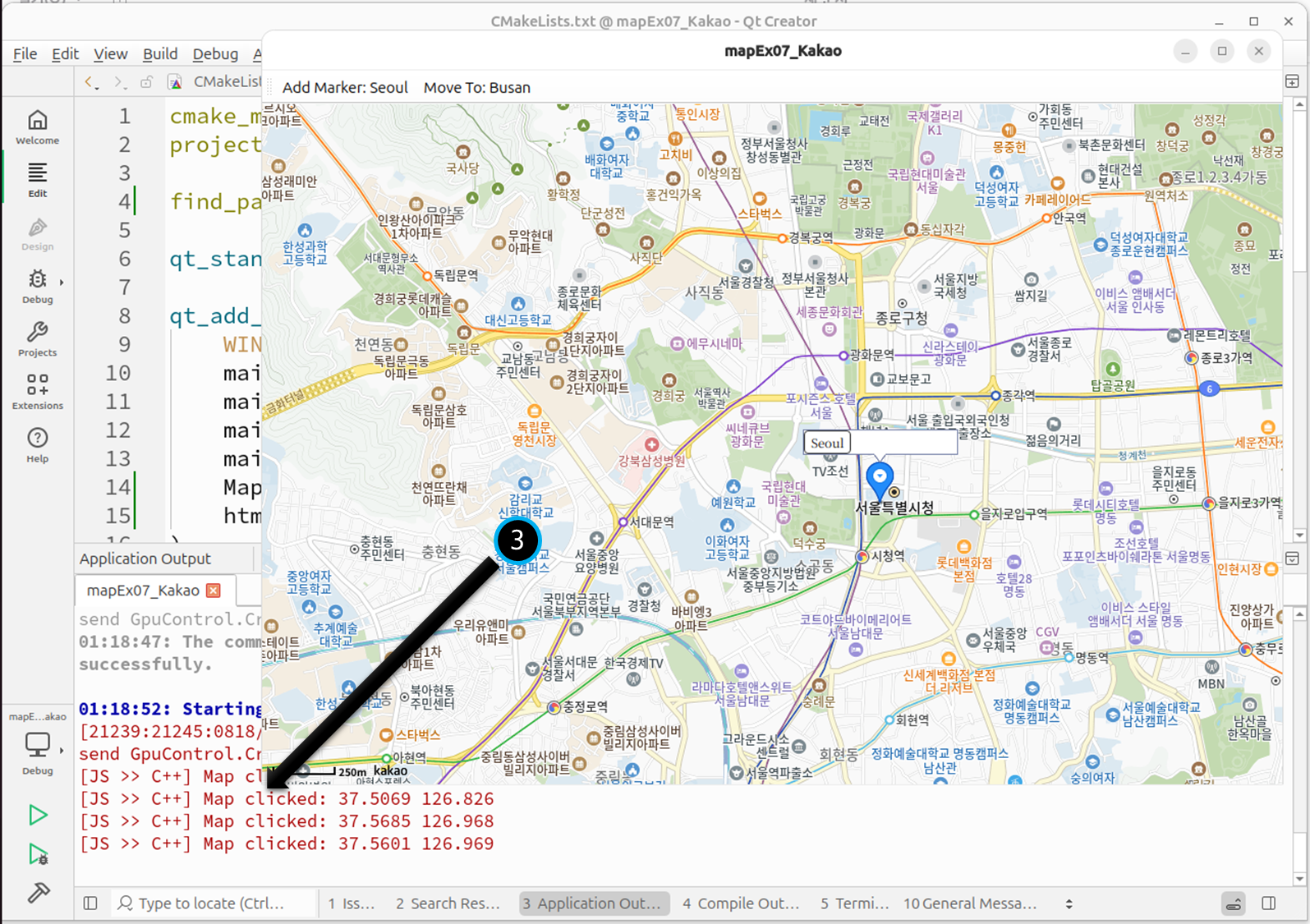This screenshot has height=924, width=1310.
Task: Close the mapEx07_Kakao output tab
Action: click(214, 591)
